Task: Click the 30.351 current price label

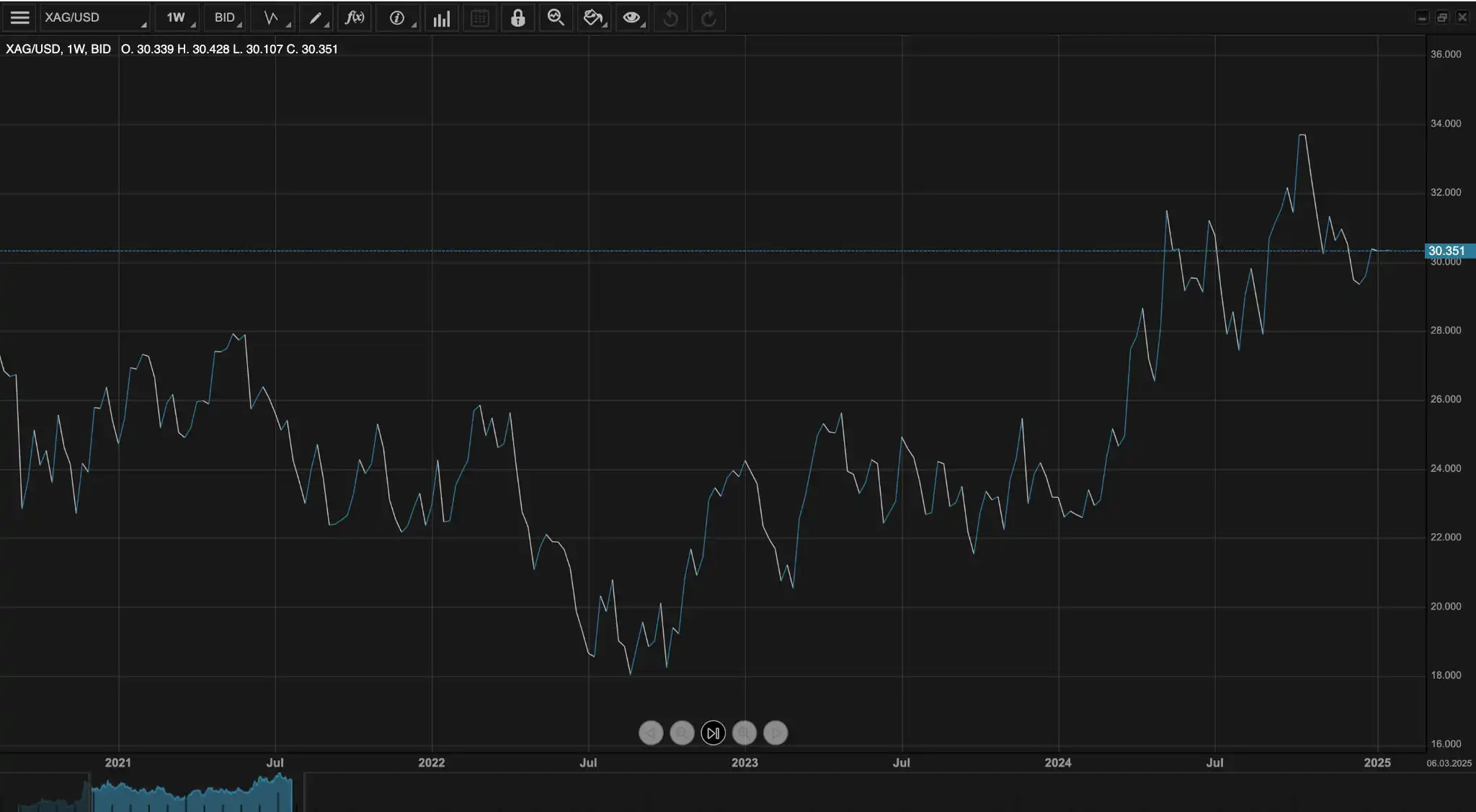Action: coord(1447,251)
